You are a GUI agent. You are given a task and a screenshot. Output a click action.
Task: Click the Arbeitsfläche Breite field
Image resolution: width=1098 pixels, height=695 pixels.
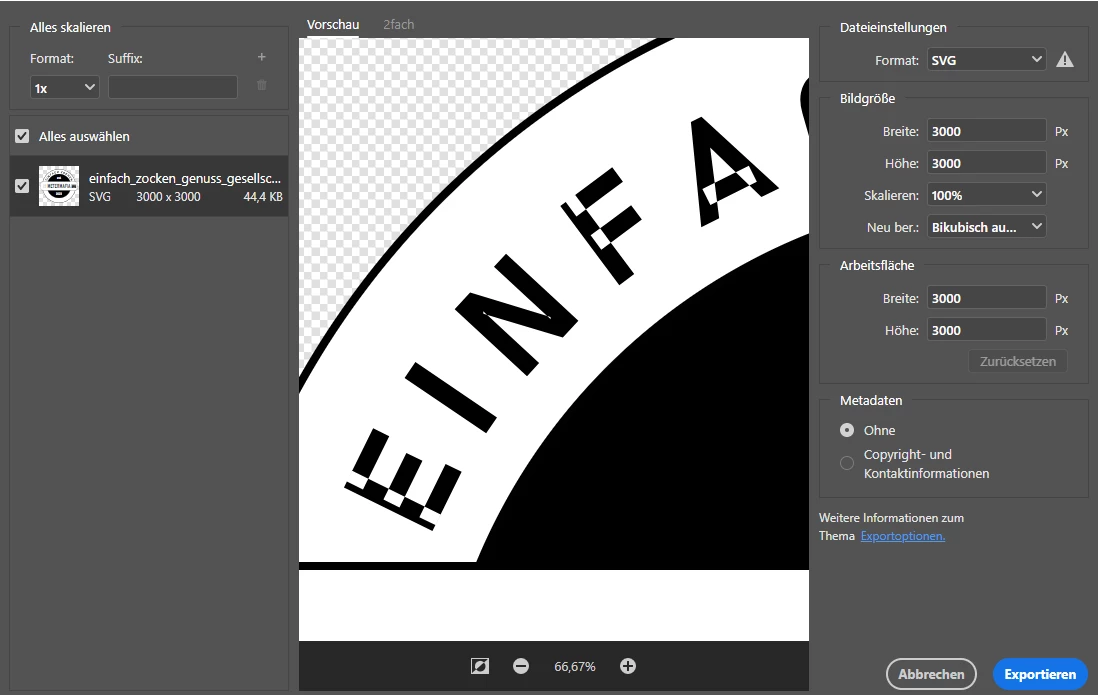pyautogui.click(x=986, y=298)
